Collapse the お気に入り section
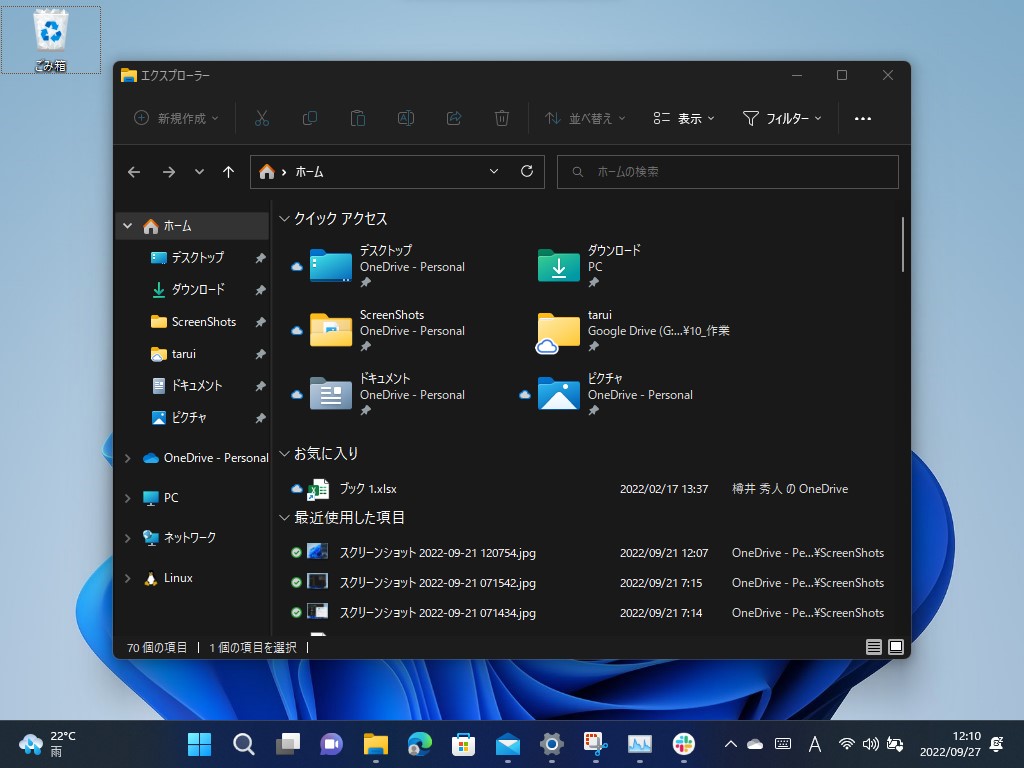The width and height of the screenshot is (1024, 768). [x=284, y=453]
